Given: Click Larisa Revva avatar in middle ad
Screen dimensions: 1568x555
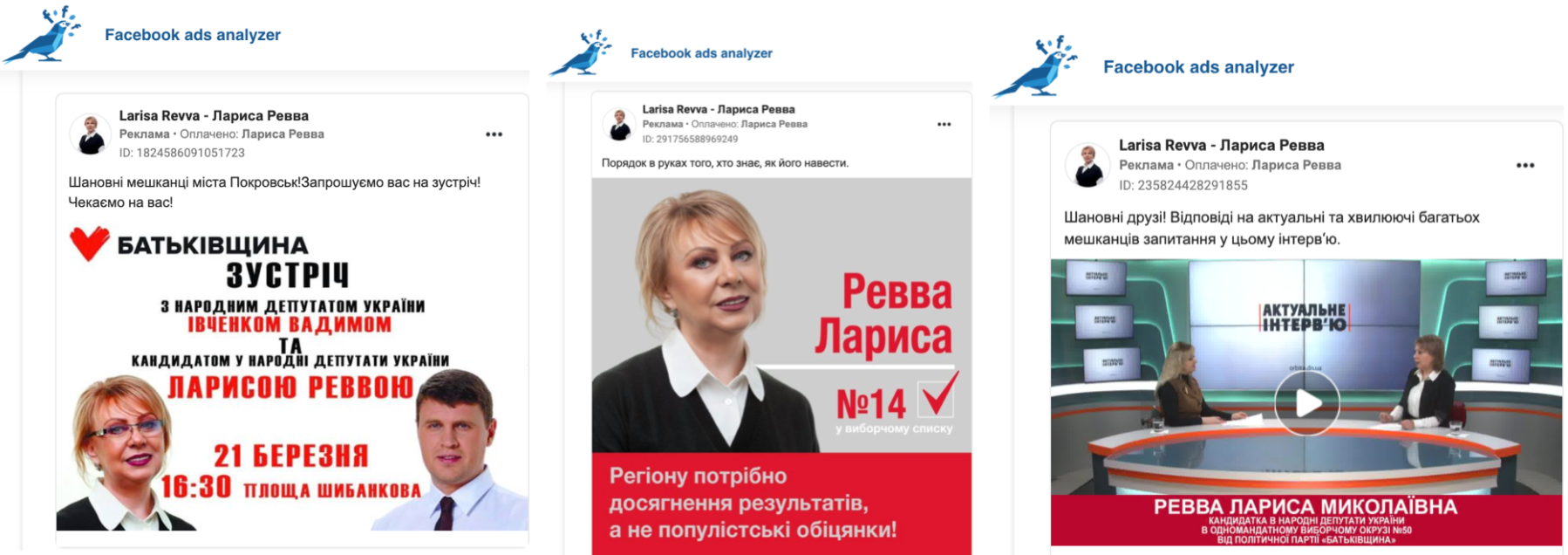Looking at the screenshot, I should 619,124.
